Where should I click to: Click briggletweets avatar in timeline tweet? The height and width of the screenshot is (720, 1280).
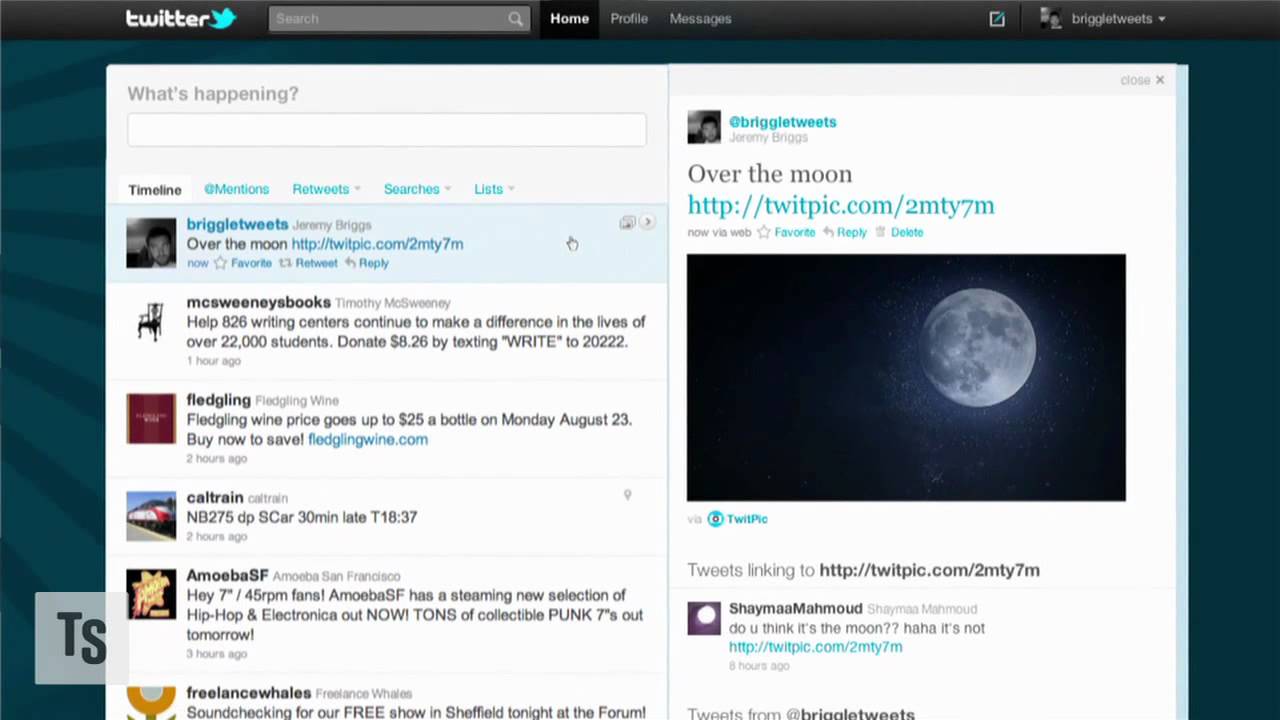coord(151,243)
